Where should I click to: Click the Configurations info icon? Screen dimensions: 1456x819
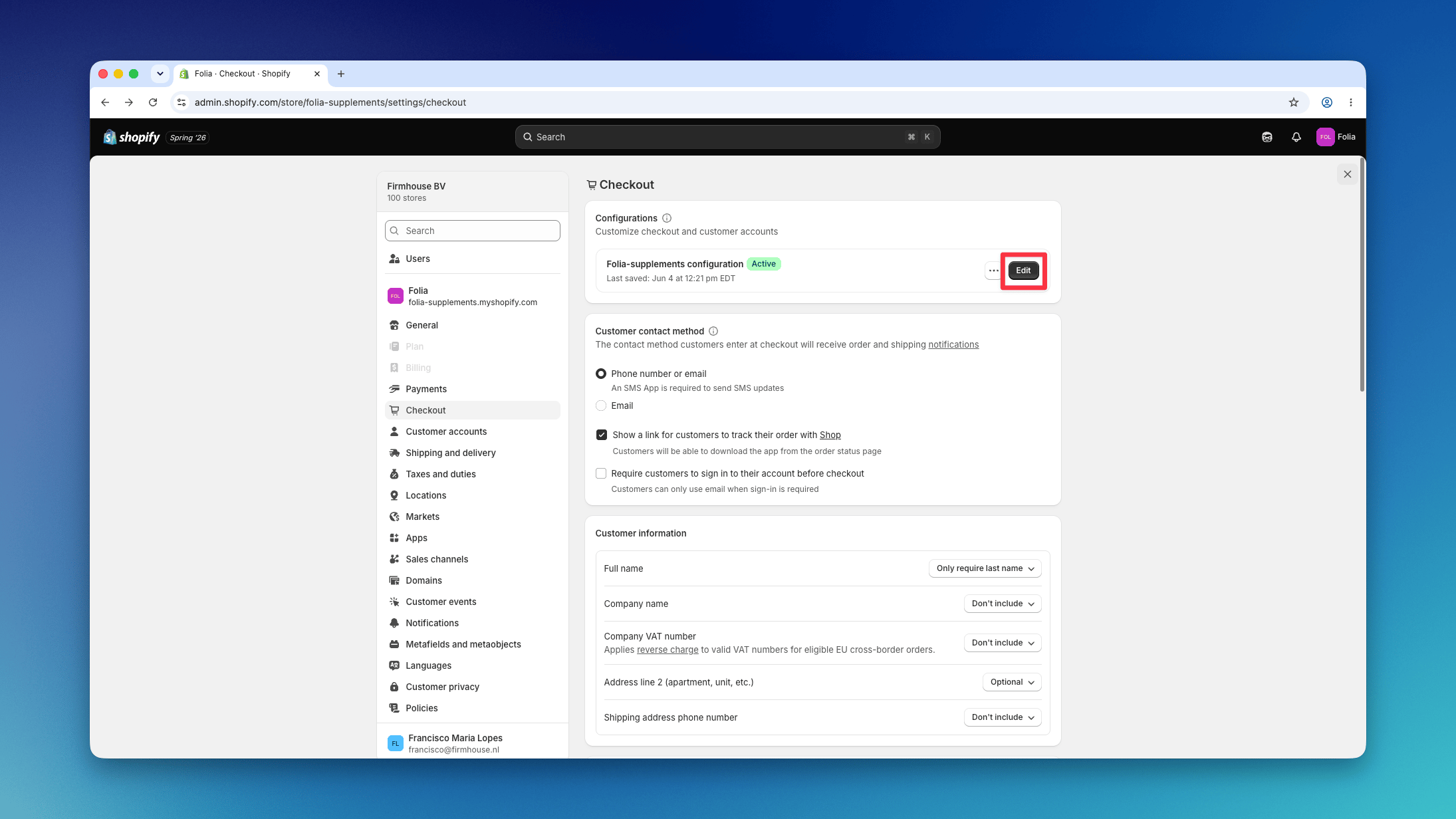pyautogui.click(x=667, y=218)
